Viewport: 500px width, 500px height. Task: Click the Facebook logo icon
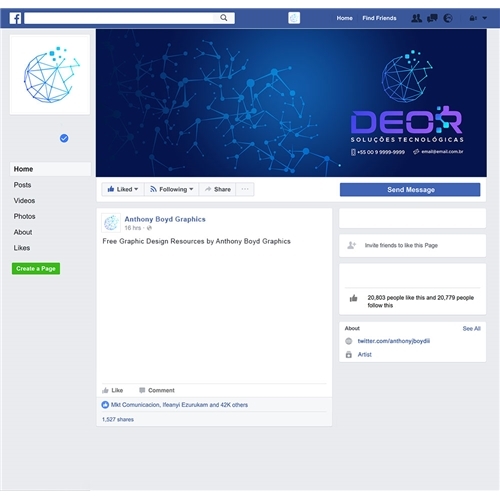point(15,18)
